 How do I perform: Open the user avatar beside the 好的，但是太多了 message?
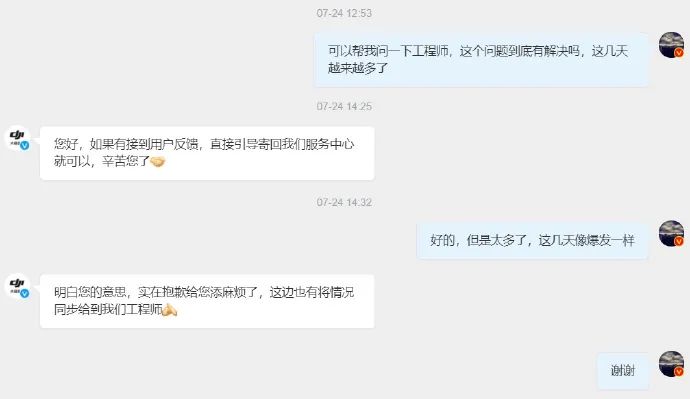click(671, 233)
